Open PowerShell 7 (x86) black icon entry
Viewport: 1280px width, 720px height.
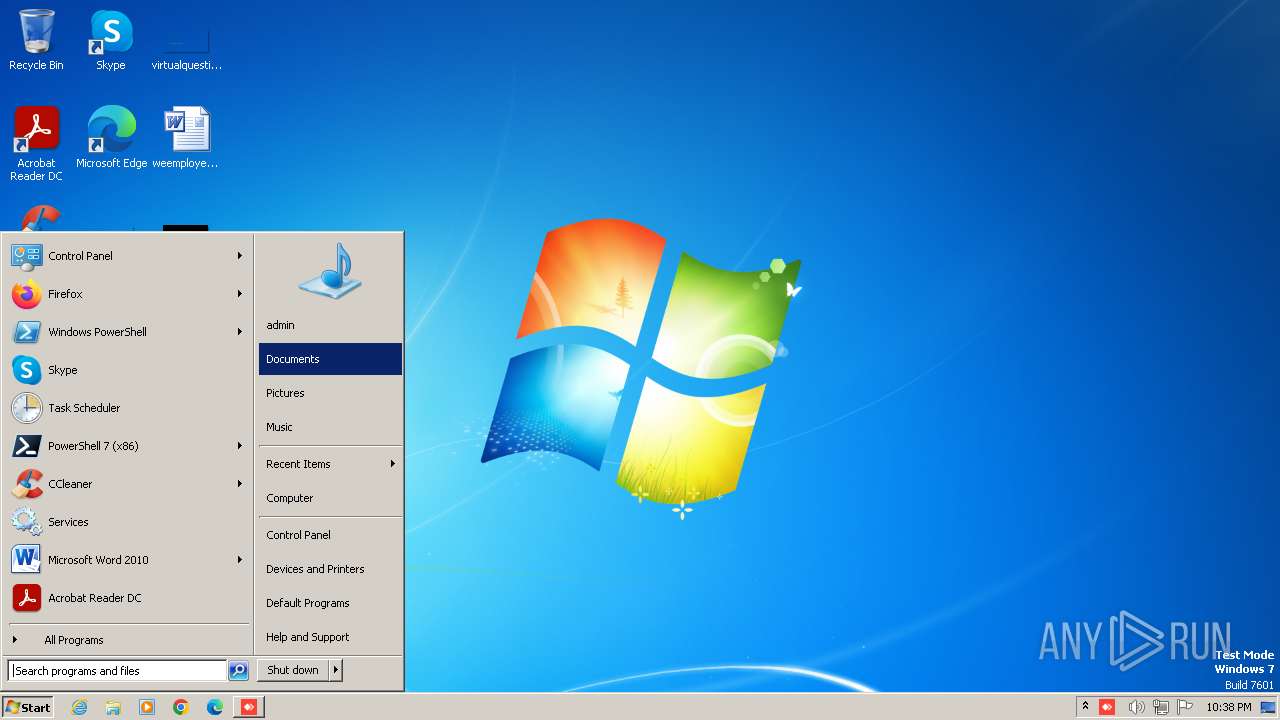coord(27,446)
